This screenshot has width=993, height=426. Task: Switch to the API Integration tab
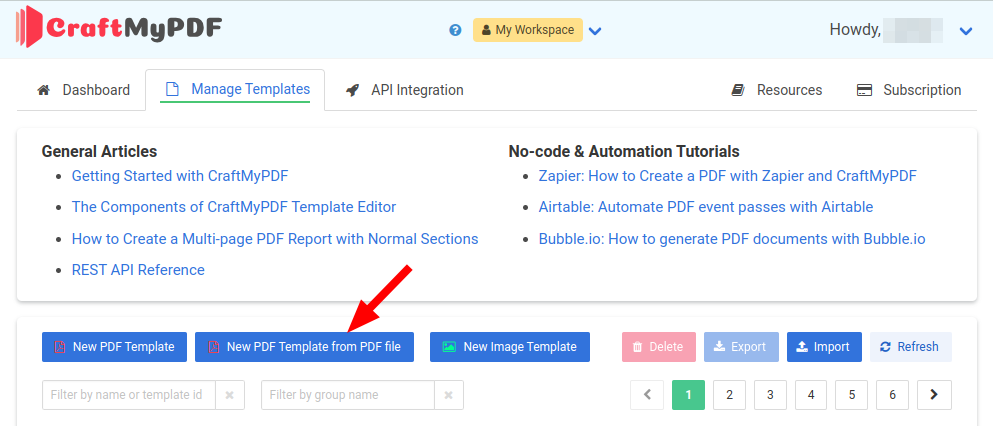coord(405,90)
